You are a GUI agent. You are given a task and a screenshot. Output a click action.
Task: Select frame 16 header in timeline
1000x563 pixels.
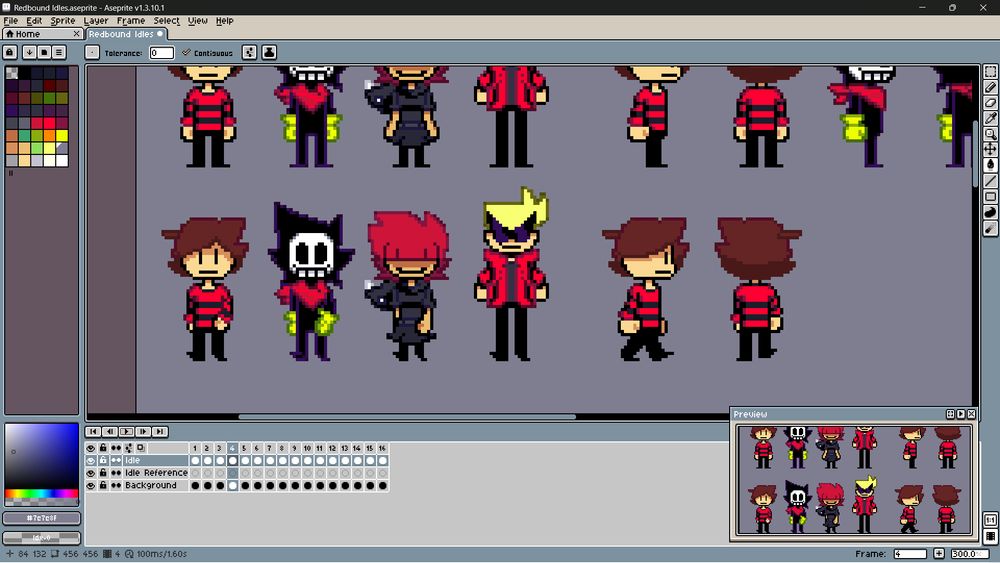pyautogui.click(x=382, y=448)
